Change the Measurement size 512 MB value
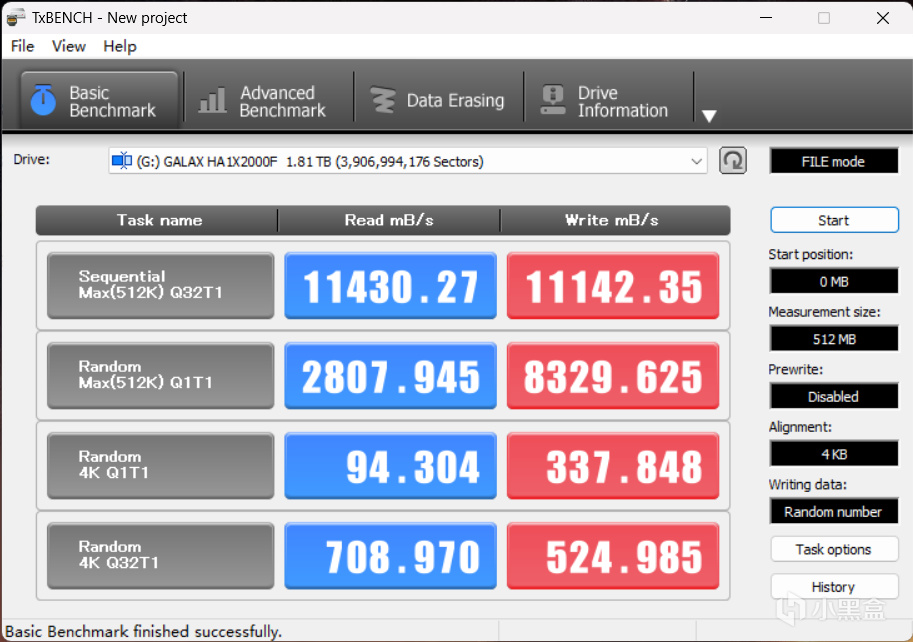The image size is (913, 642). (833, 339)
